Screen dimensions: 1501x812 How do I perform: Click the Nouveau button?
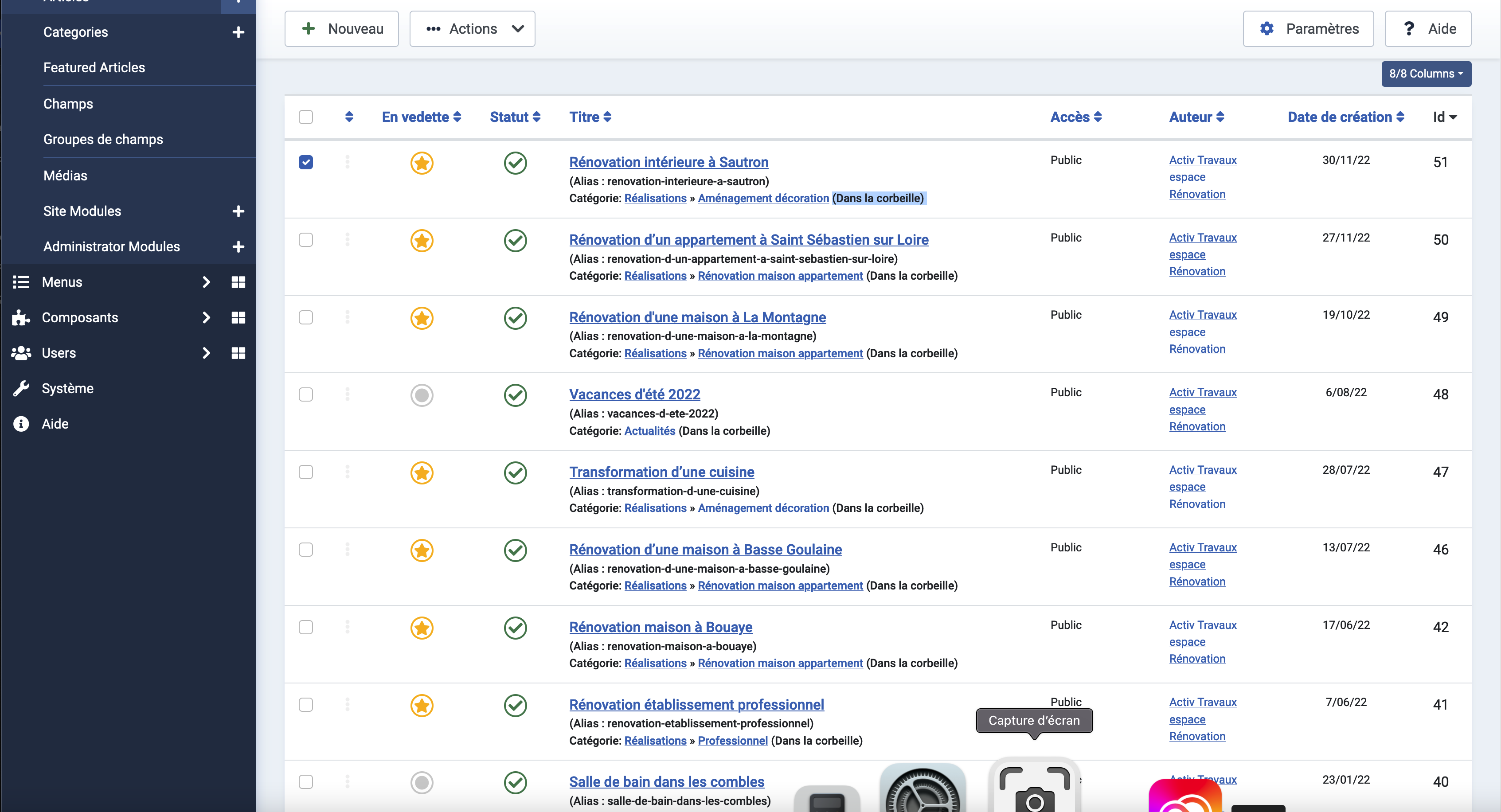341,28
